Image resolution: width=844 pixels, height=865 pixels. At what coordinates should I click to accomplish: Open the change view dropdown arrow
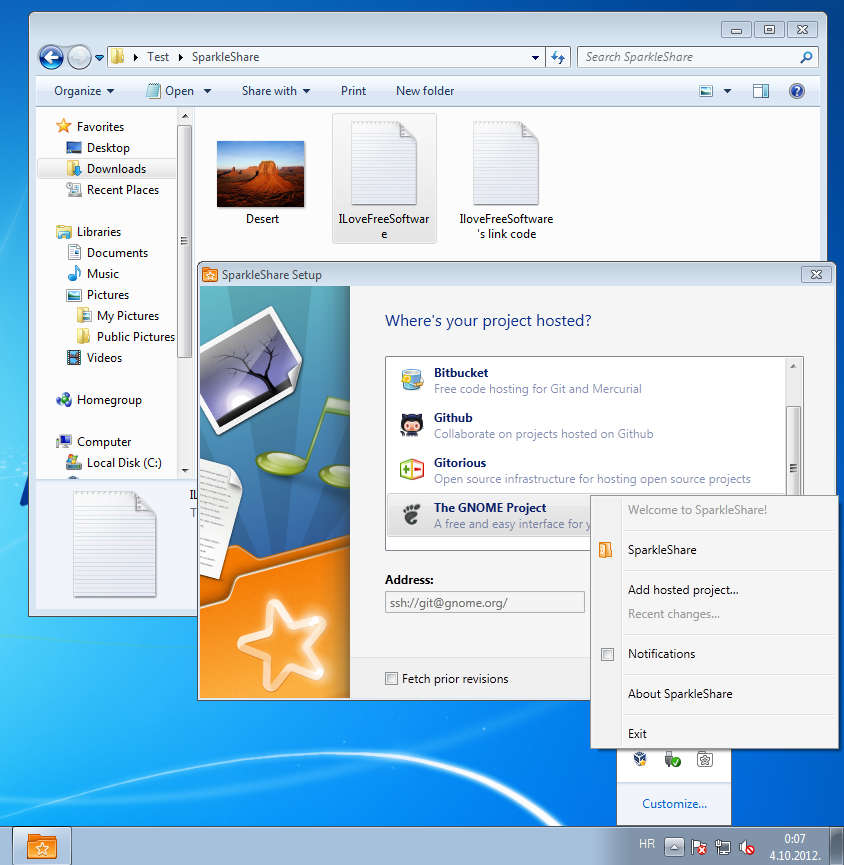point(727,91)
